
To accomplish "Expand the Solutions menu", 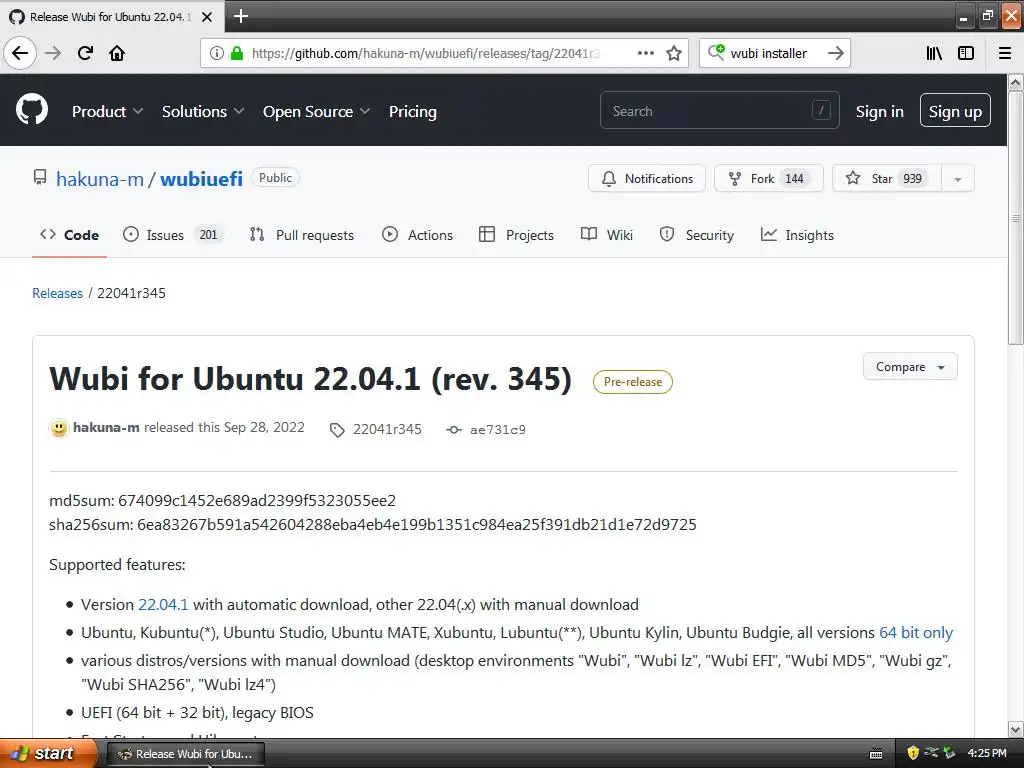I will tap(203, 112).
